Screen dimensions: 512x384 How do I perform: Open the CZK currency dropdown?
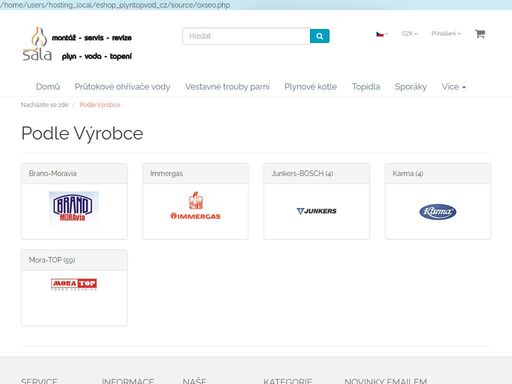(410, 34)
